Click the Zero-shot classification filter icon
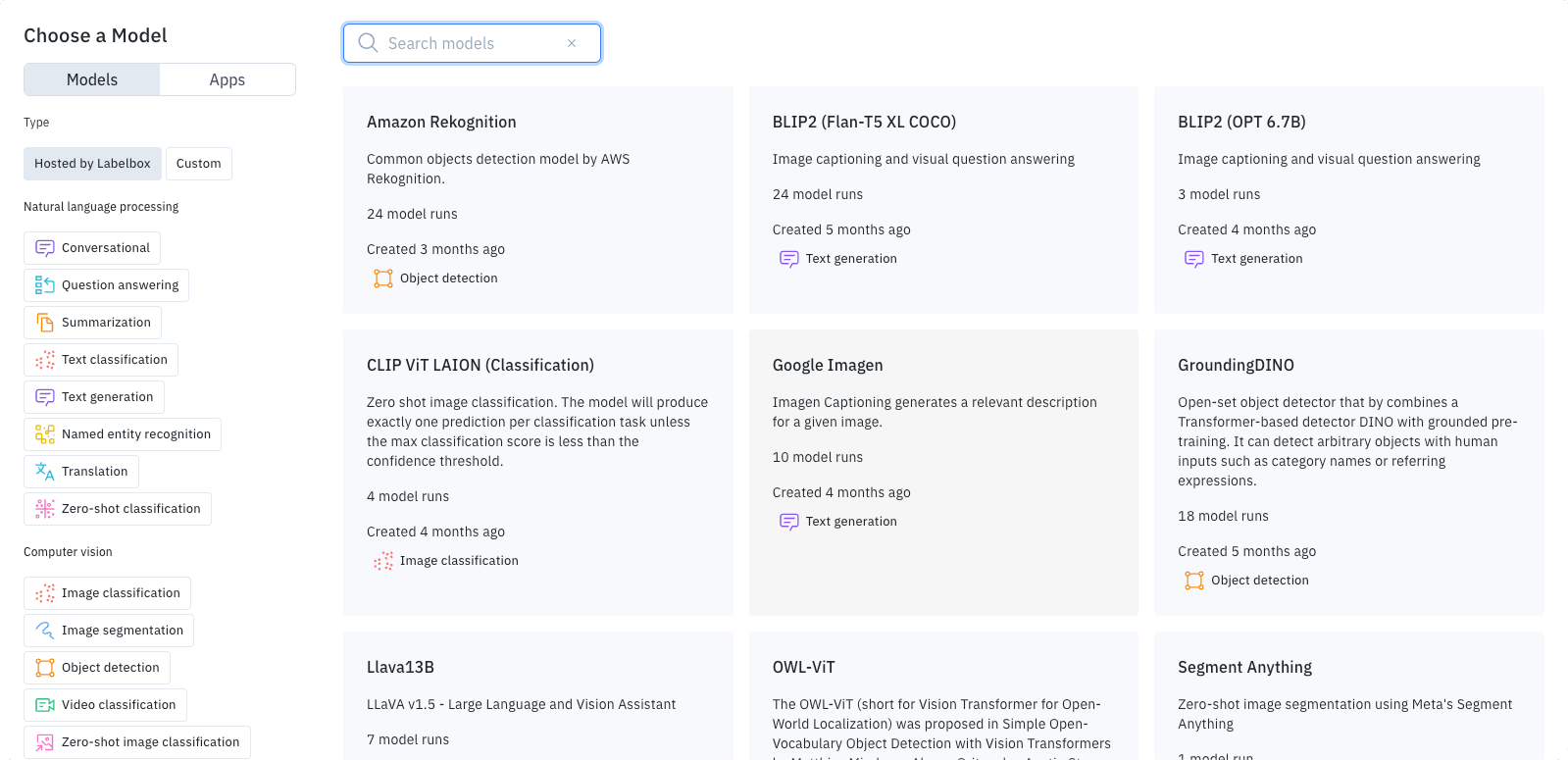1568x760 pixels. pyautogui.click(x=45, y=509)
